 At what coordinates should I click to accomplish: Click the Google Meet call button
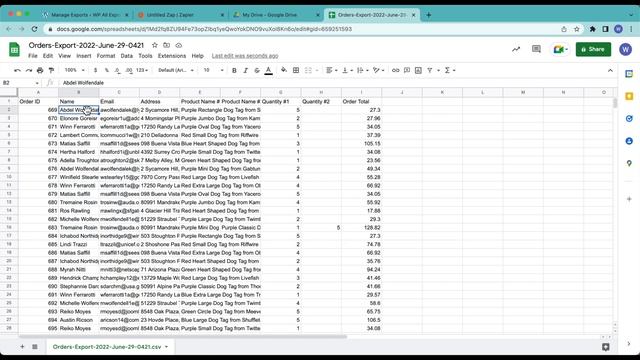[560, 49]
